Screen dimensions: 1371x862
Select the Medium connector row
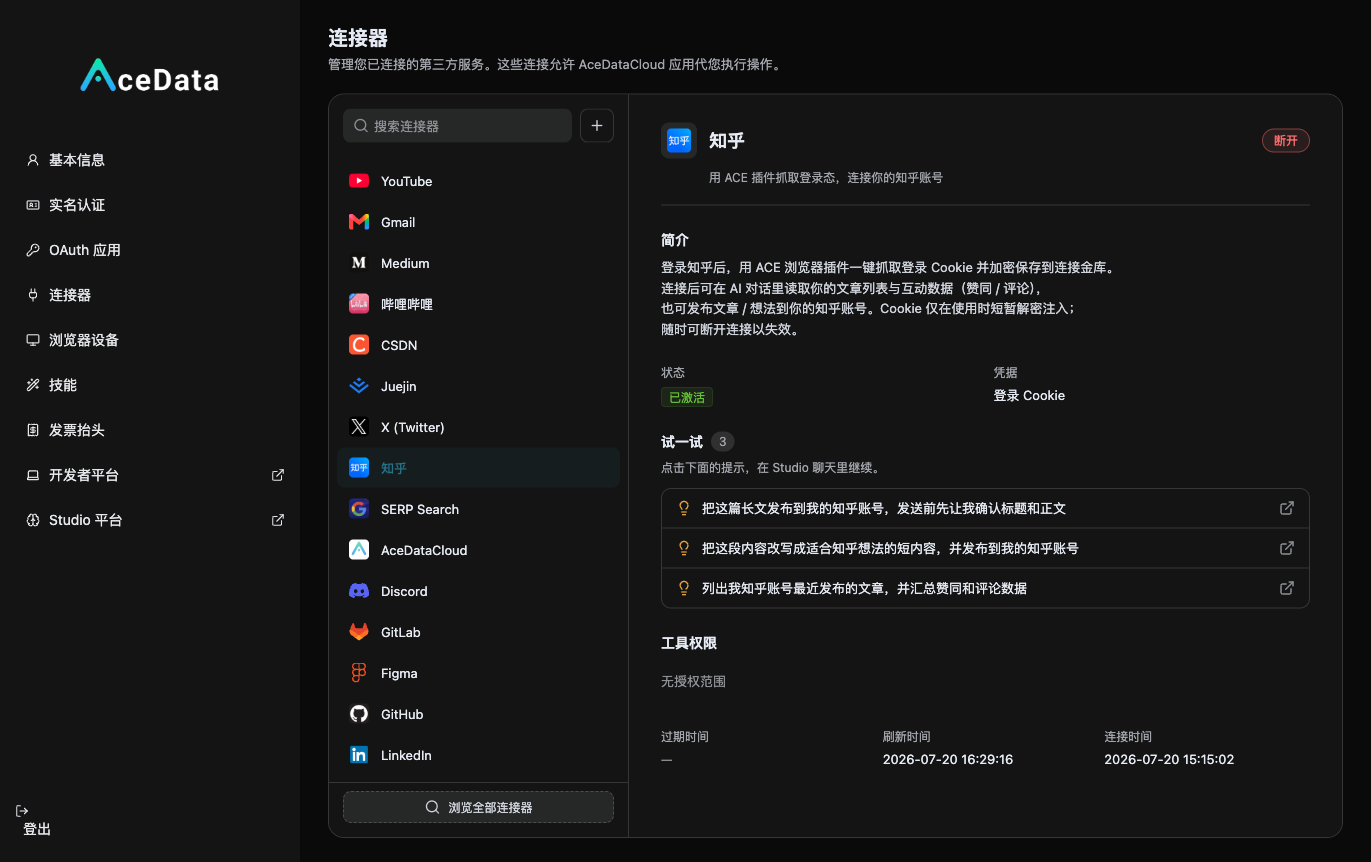pos(478,263)
